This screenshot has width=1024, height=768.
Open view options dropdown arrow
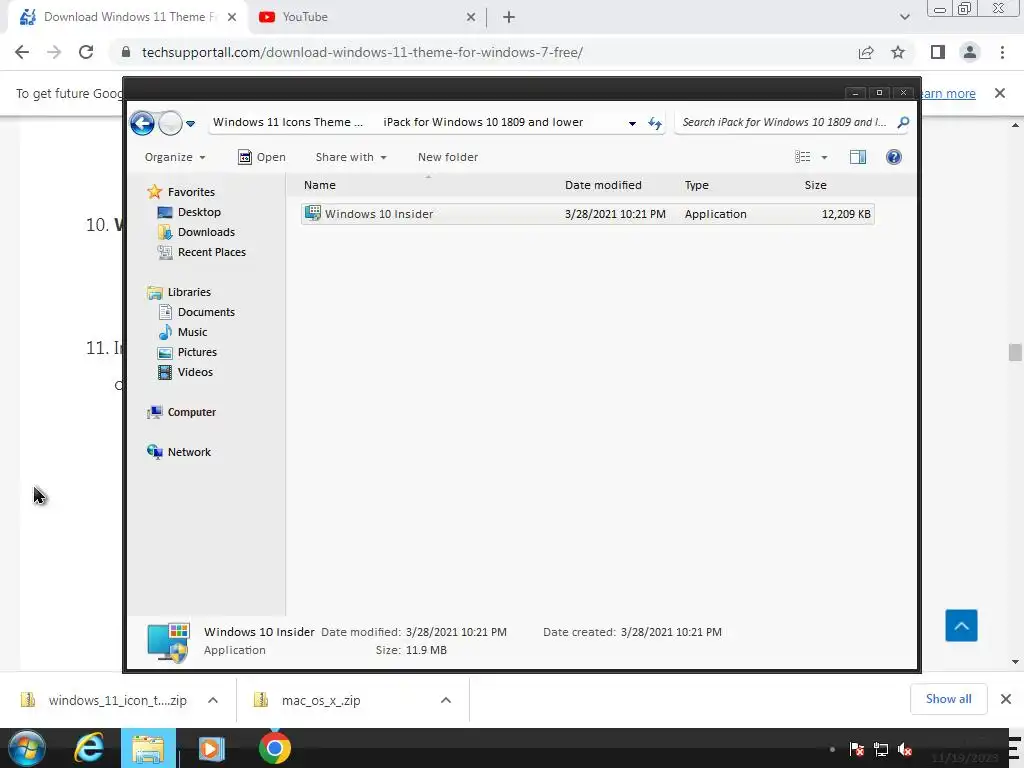(824, 157)
